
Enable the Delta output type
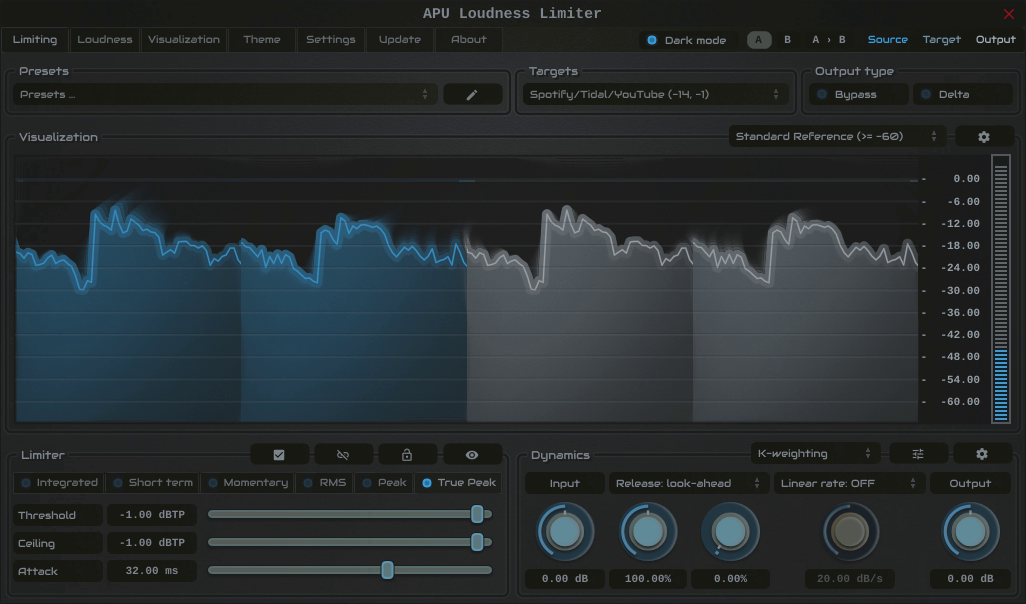point(963,94)
